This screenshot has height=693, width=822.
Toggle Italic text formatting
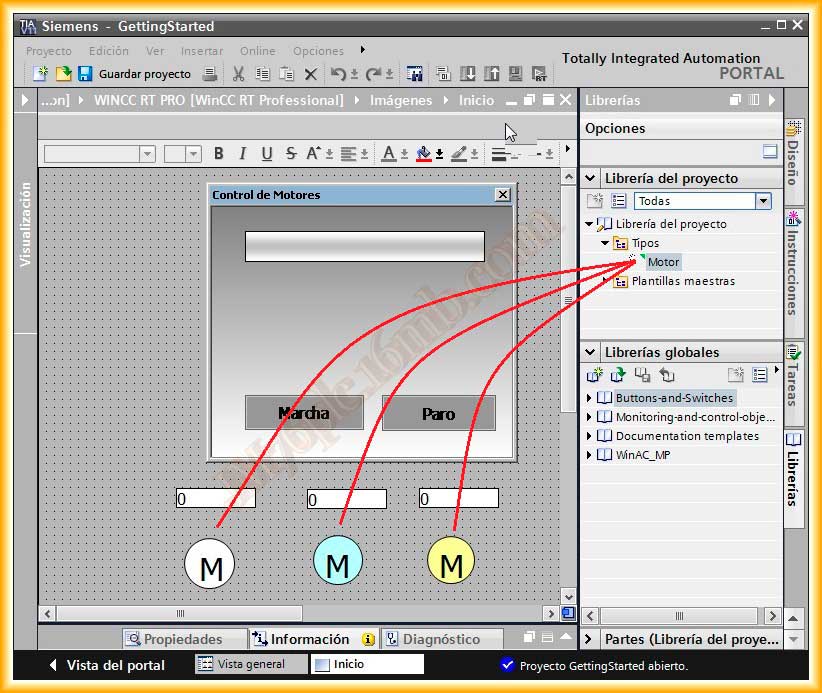coord(241,154)
